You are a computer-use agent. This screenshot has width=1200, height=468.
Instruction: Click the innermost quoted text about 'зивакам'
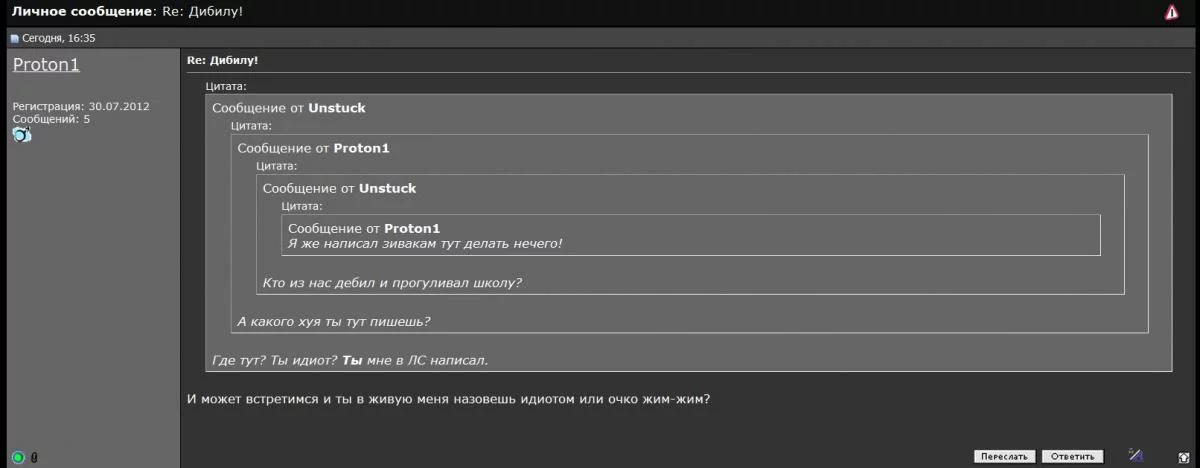[425, 243]
